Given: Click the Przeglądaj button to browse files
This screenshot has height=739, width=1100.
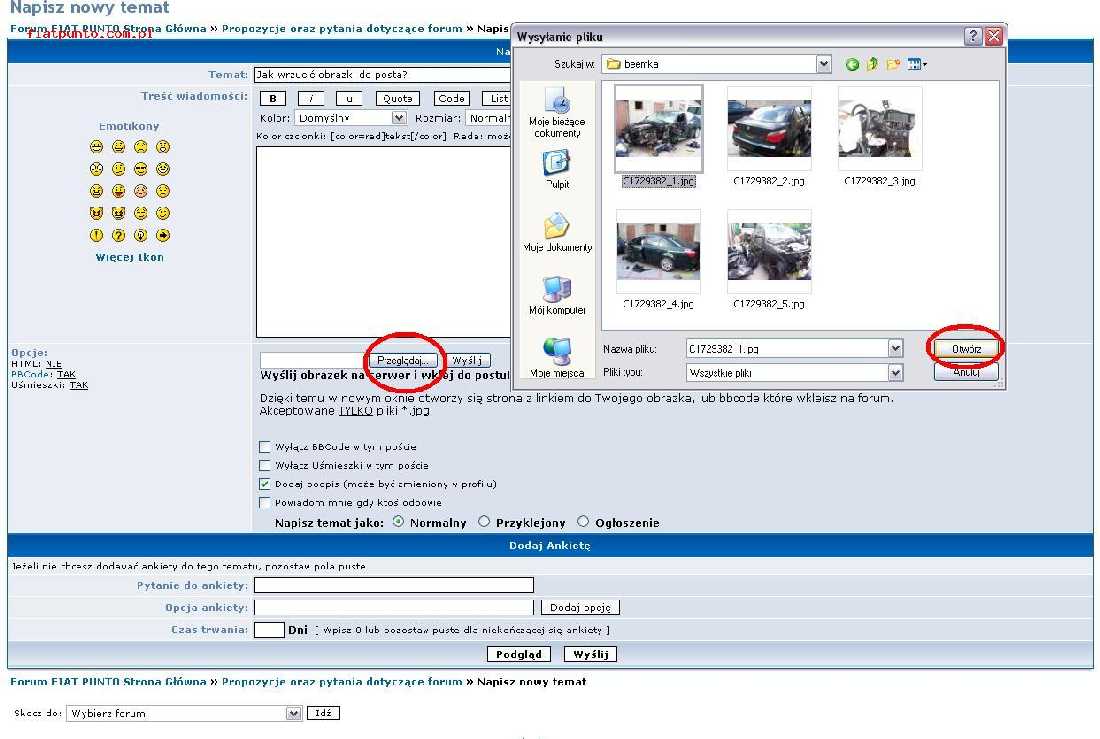Looking at the screenshot, I should (x=403, y=360).
